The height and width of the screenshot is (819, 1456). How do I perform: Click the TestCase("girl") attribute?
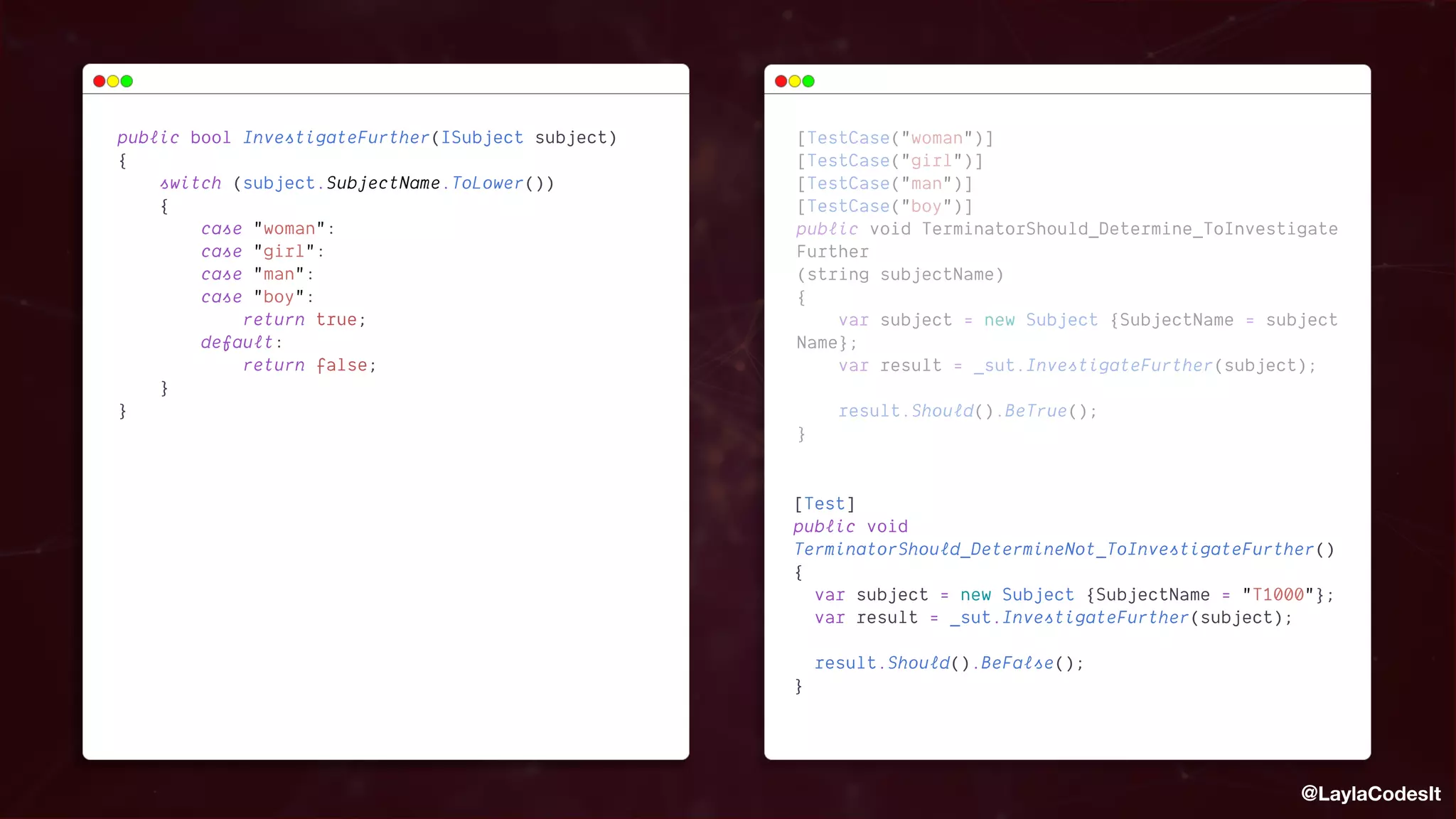pyautogui.click(x=890, y=161)
